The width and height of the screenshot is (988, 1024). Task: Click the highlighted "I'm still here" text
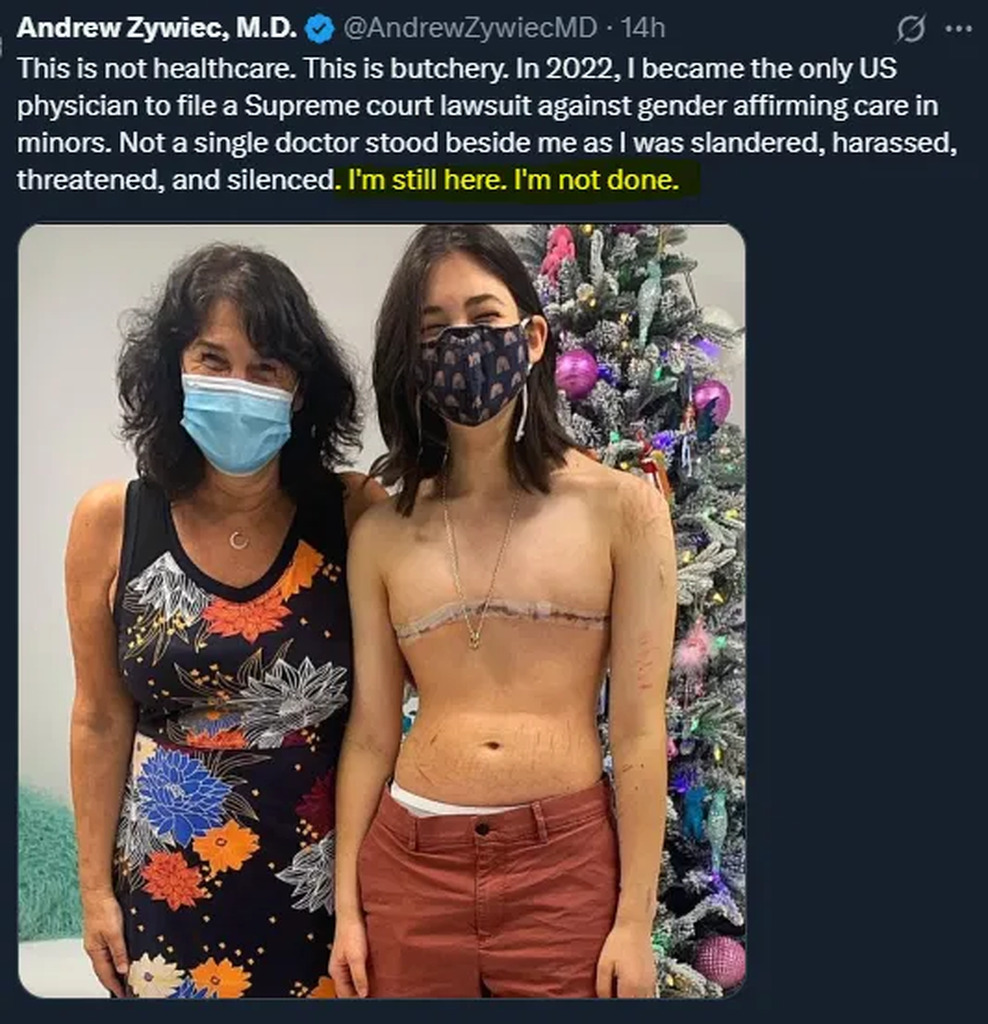pos(418,181)
